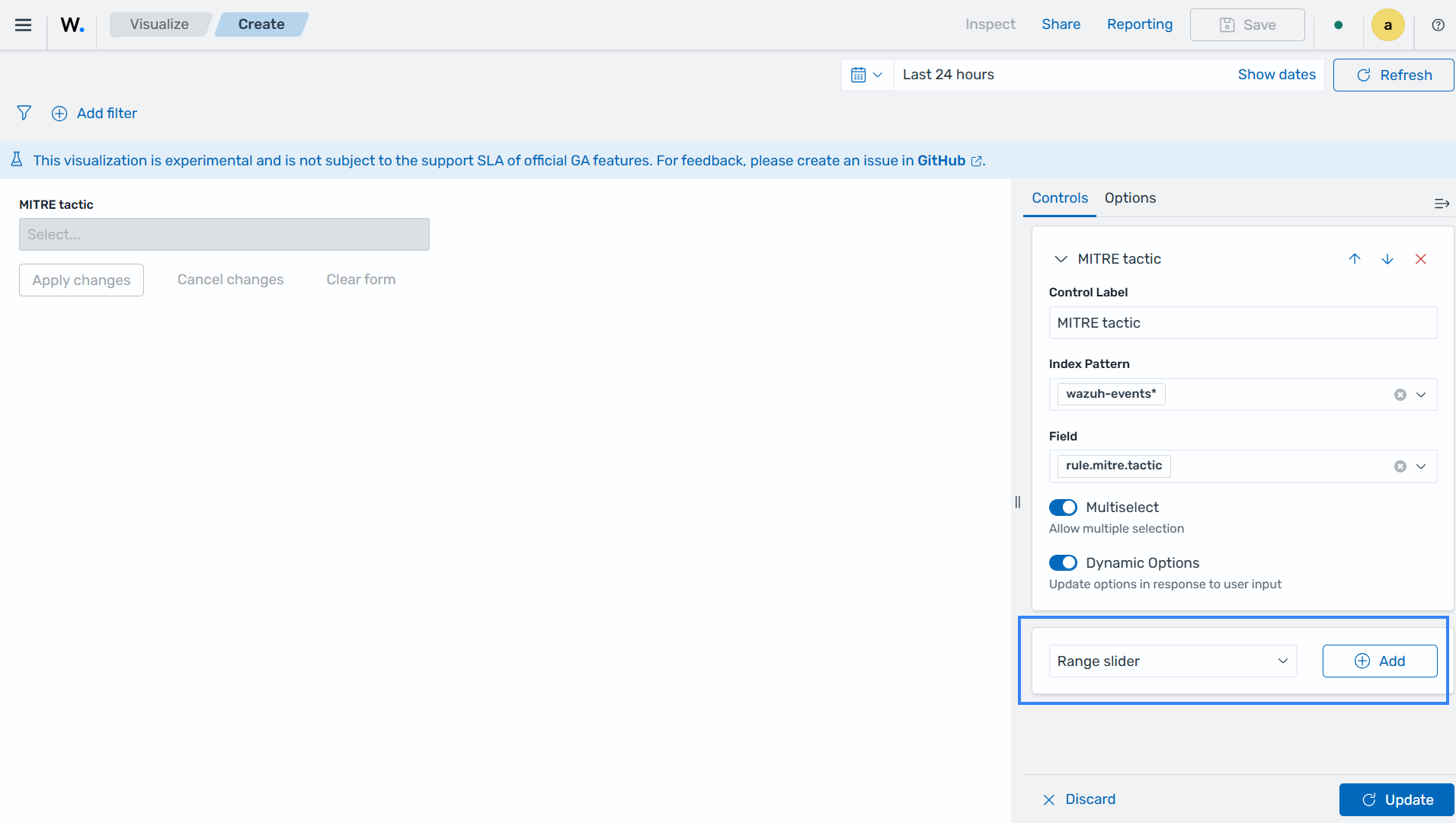The image size is (1456, 823).
Task: Open the help icon menu
Action: click(x=1438, y=25)
